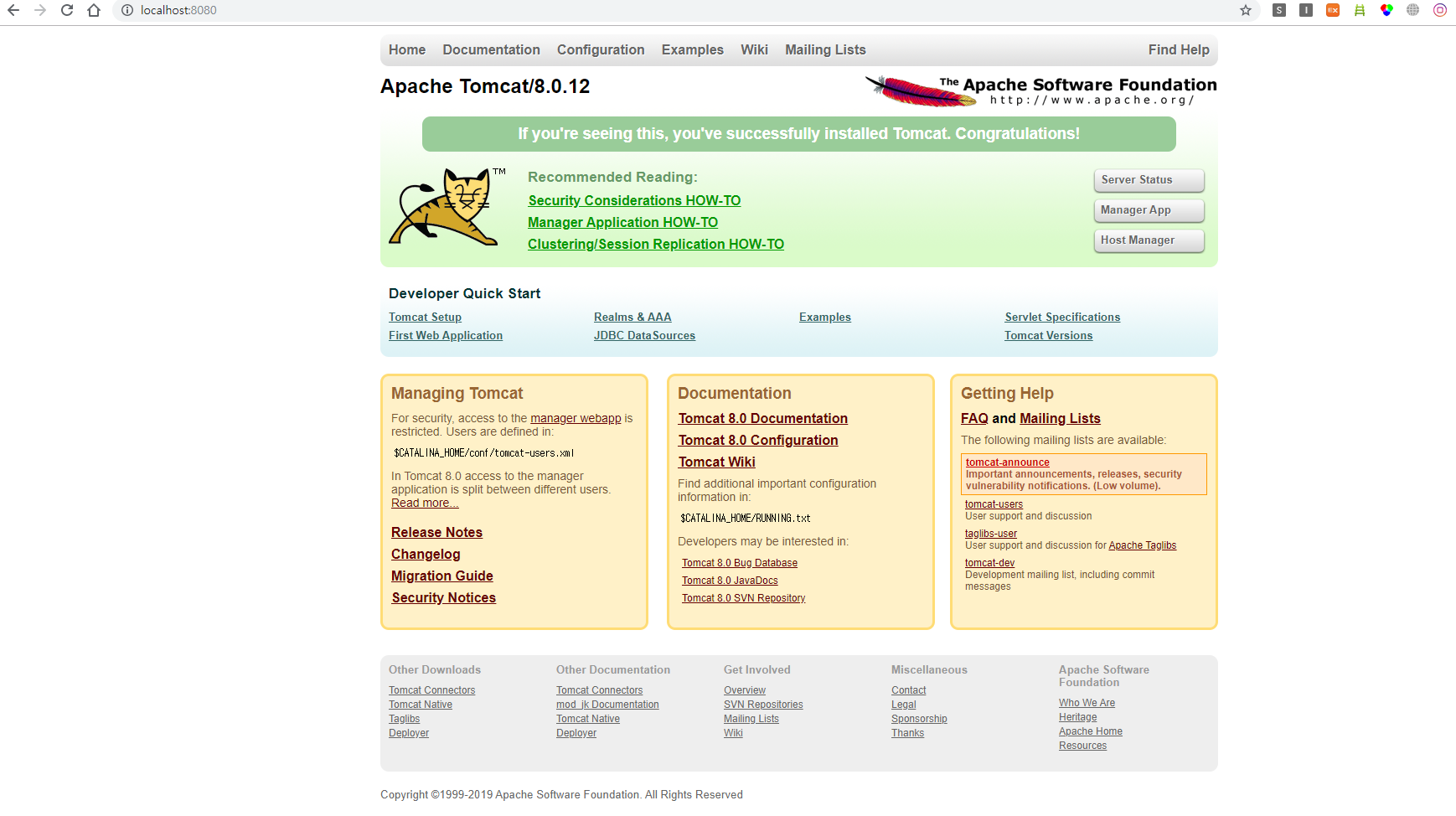Open the Security Notices link

pos(443,598)
